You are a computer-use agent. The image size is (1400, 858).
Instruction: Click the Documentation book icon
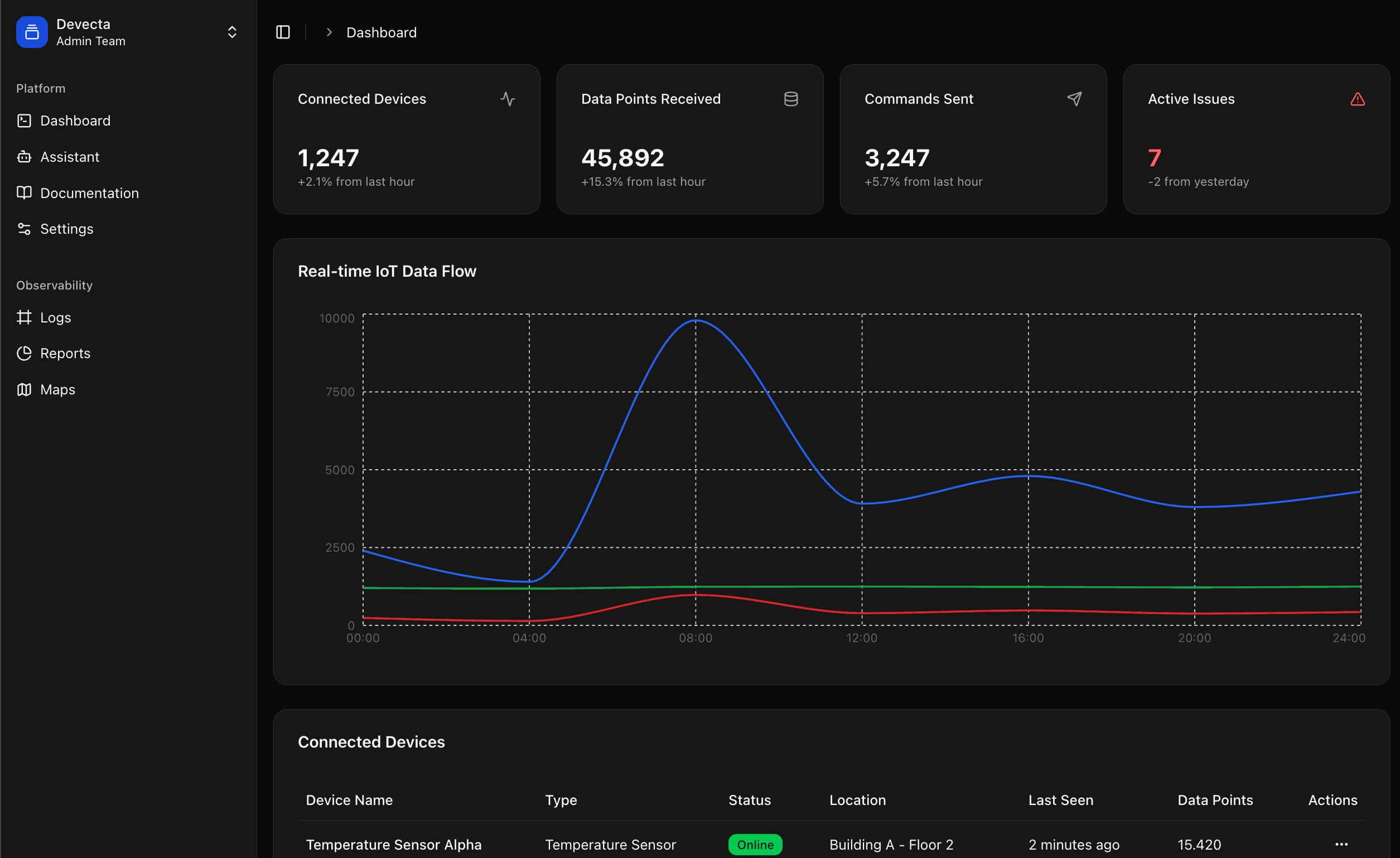coord(24,192)
